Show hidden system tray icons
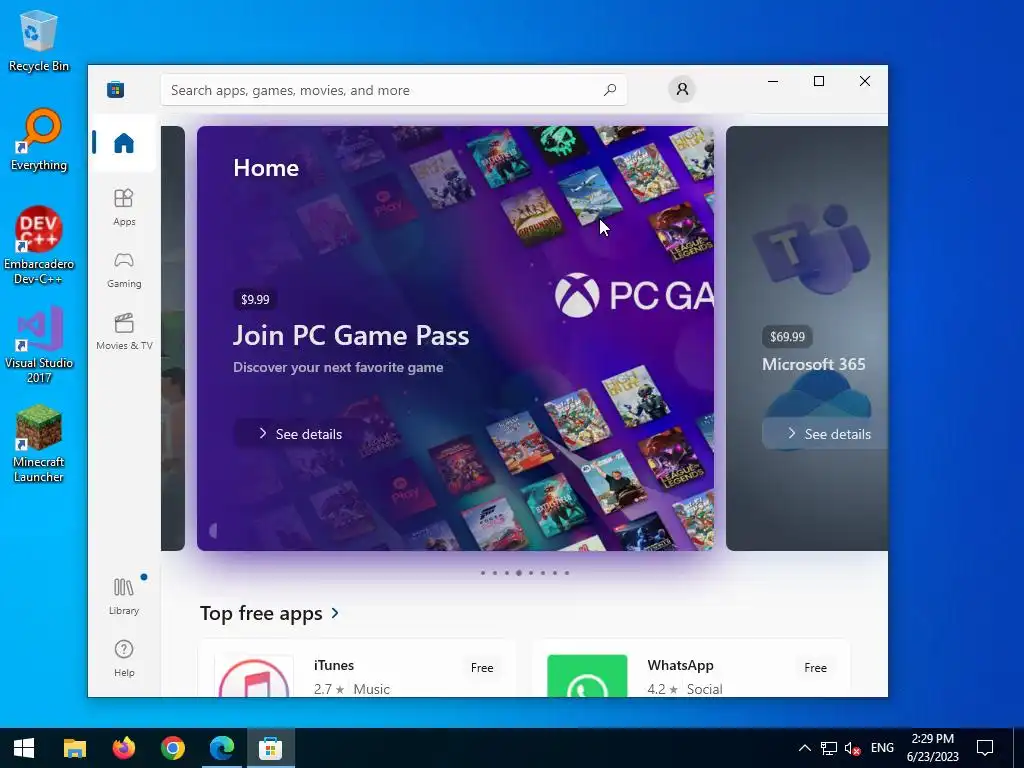The image size is (1024, 768). 805,748
